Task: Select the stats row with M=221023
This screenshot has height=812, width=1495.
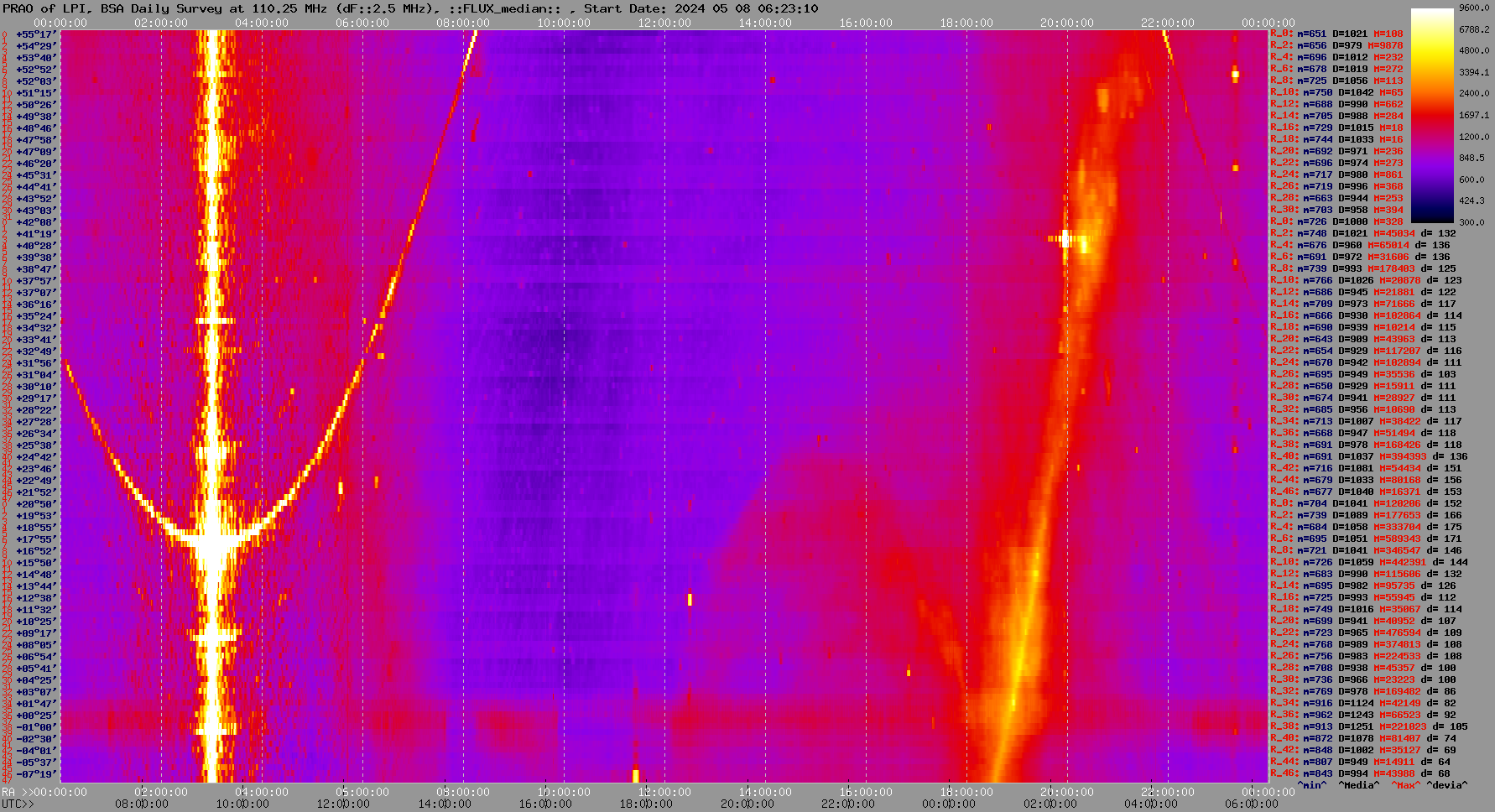Action: tap(1369, 727)
